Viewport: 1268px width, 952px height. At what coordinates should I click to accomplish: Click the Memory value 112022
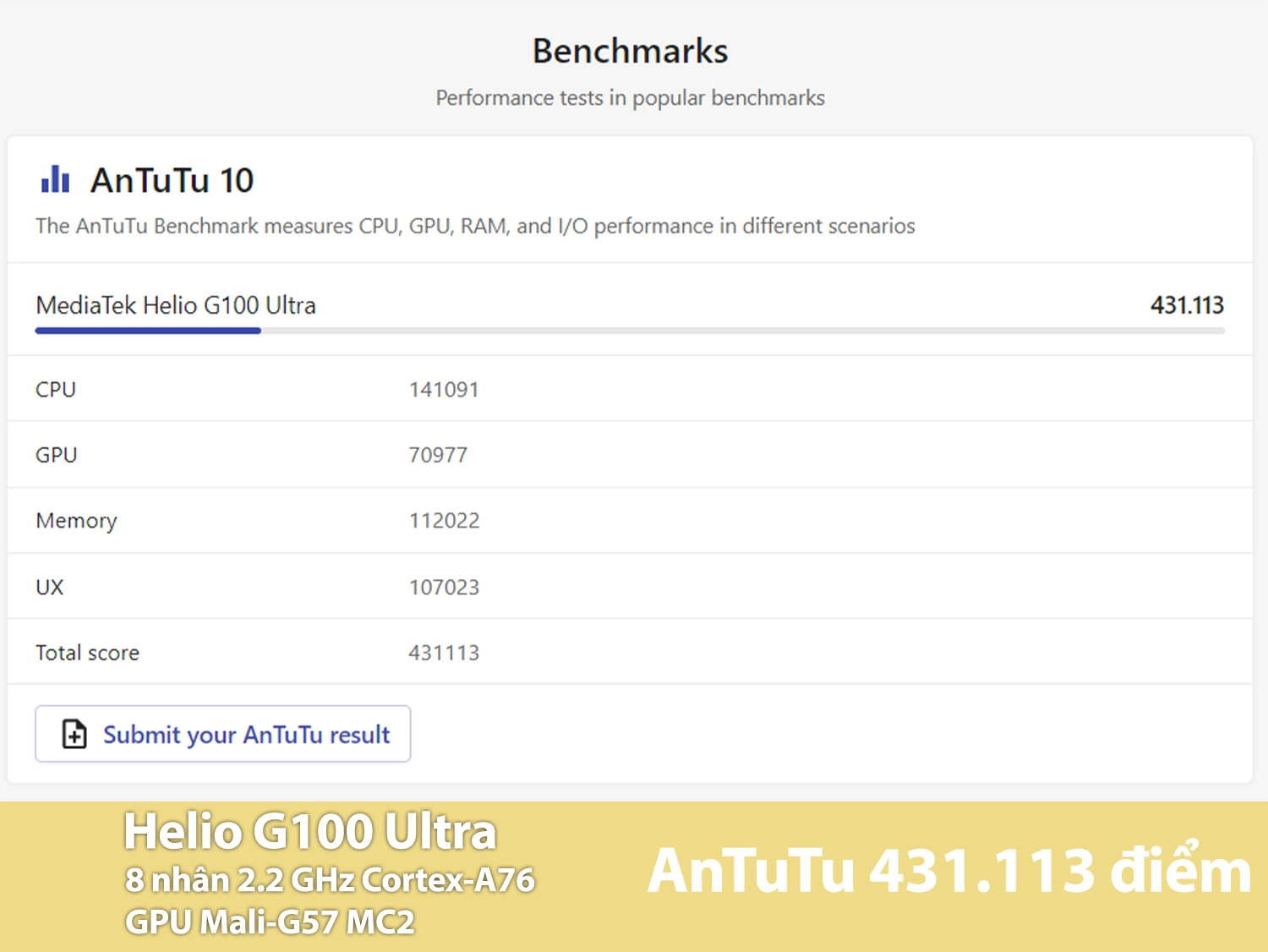[444, 521]
